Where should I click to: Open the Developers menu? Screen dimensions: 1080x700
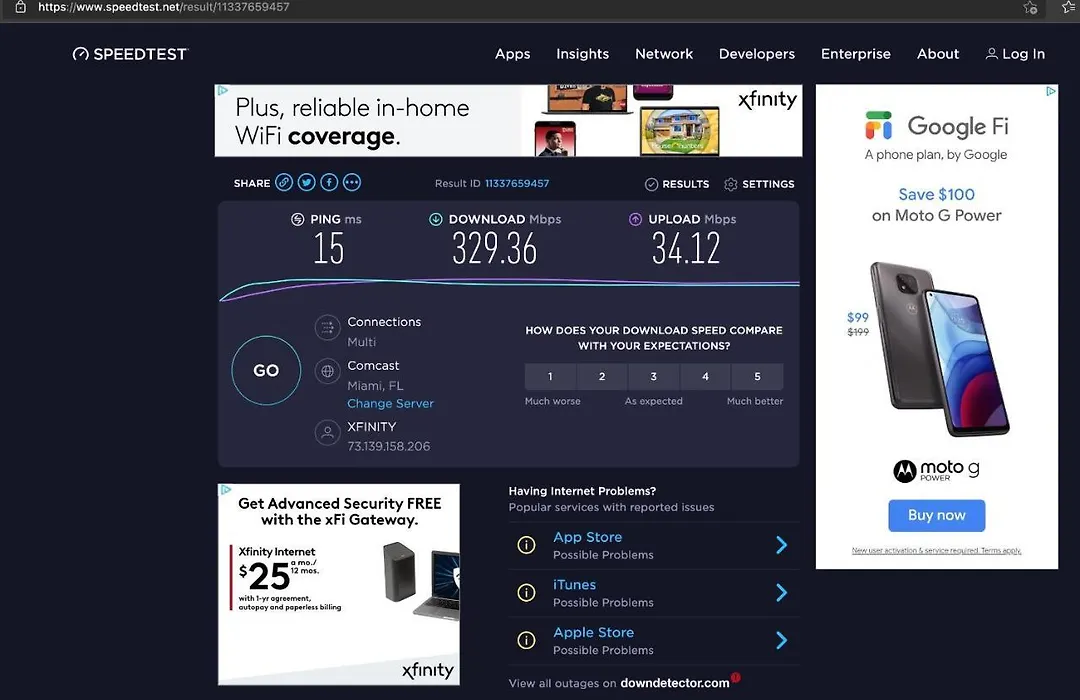coord(757,54)
